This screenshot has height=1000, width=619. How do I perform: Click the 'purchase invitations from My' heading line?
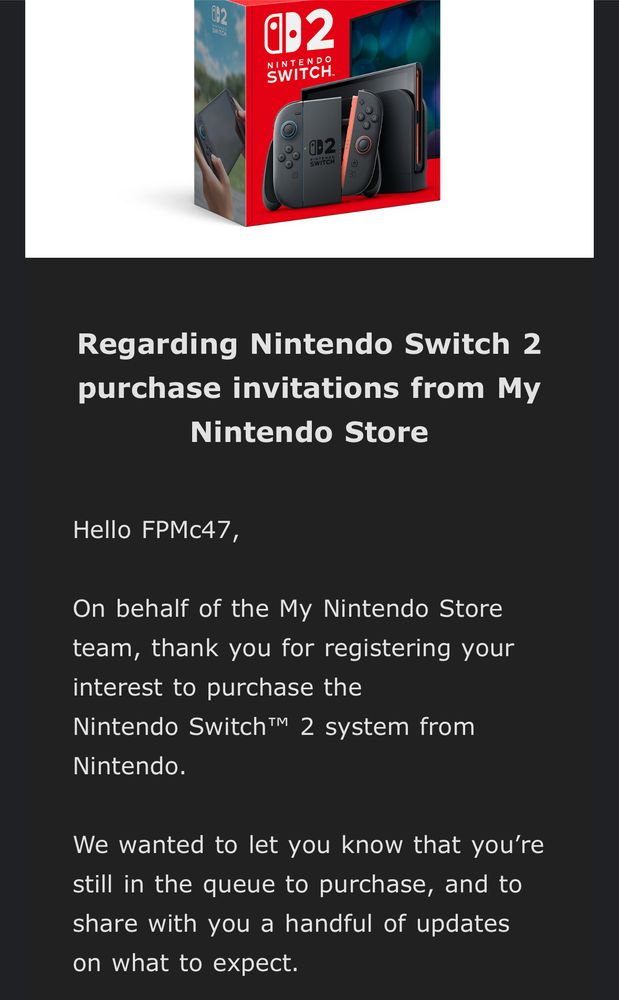[309, 388]
